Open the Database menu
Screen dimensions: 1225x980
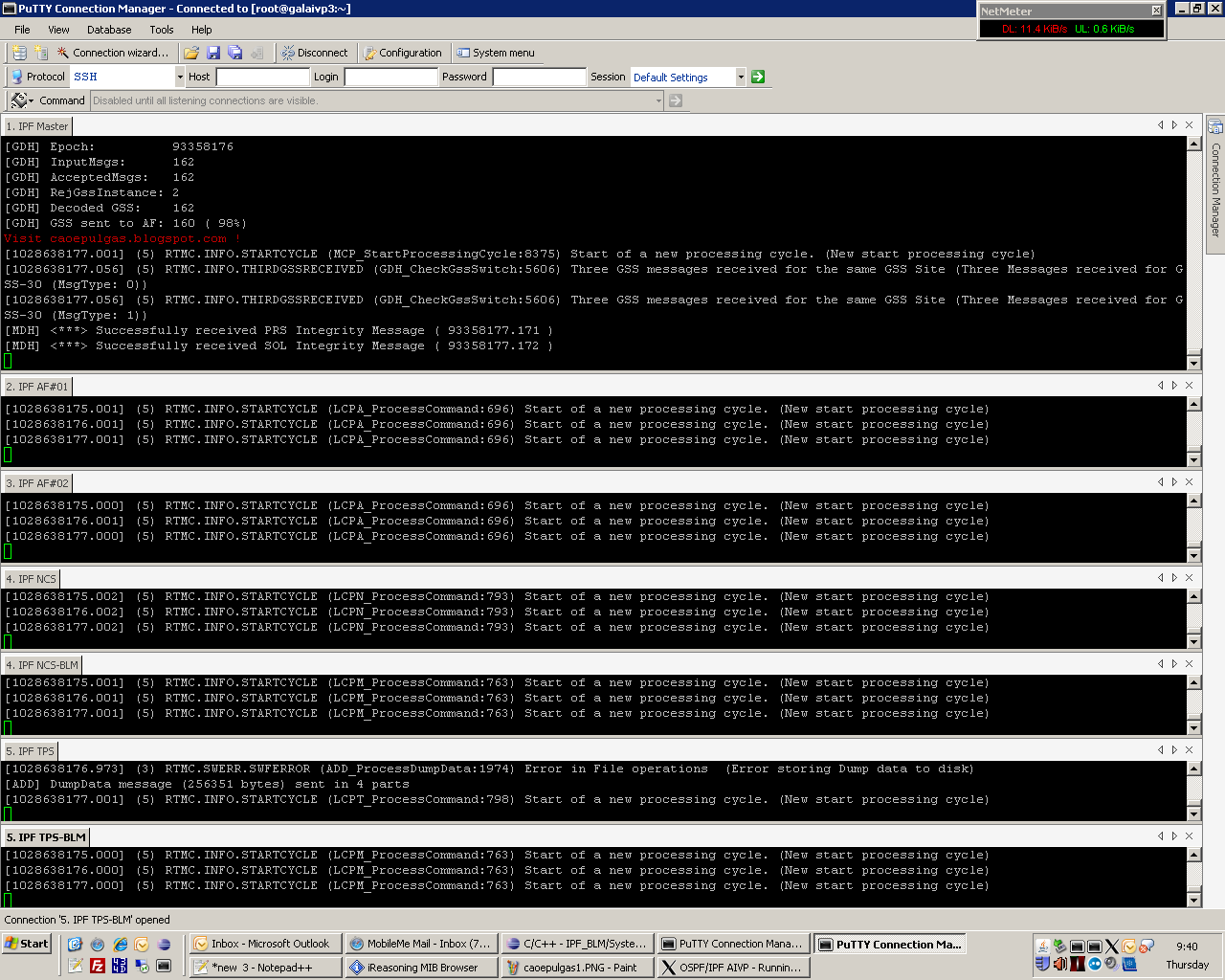tap(109, 30)
